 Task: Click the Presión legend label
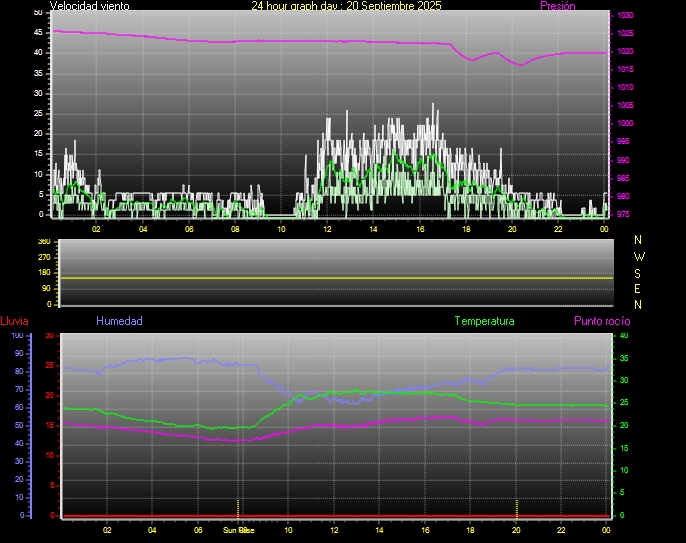point(557,6)
